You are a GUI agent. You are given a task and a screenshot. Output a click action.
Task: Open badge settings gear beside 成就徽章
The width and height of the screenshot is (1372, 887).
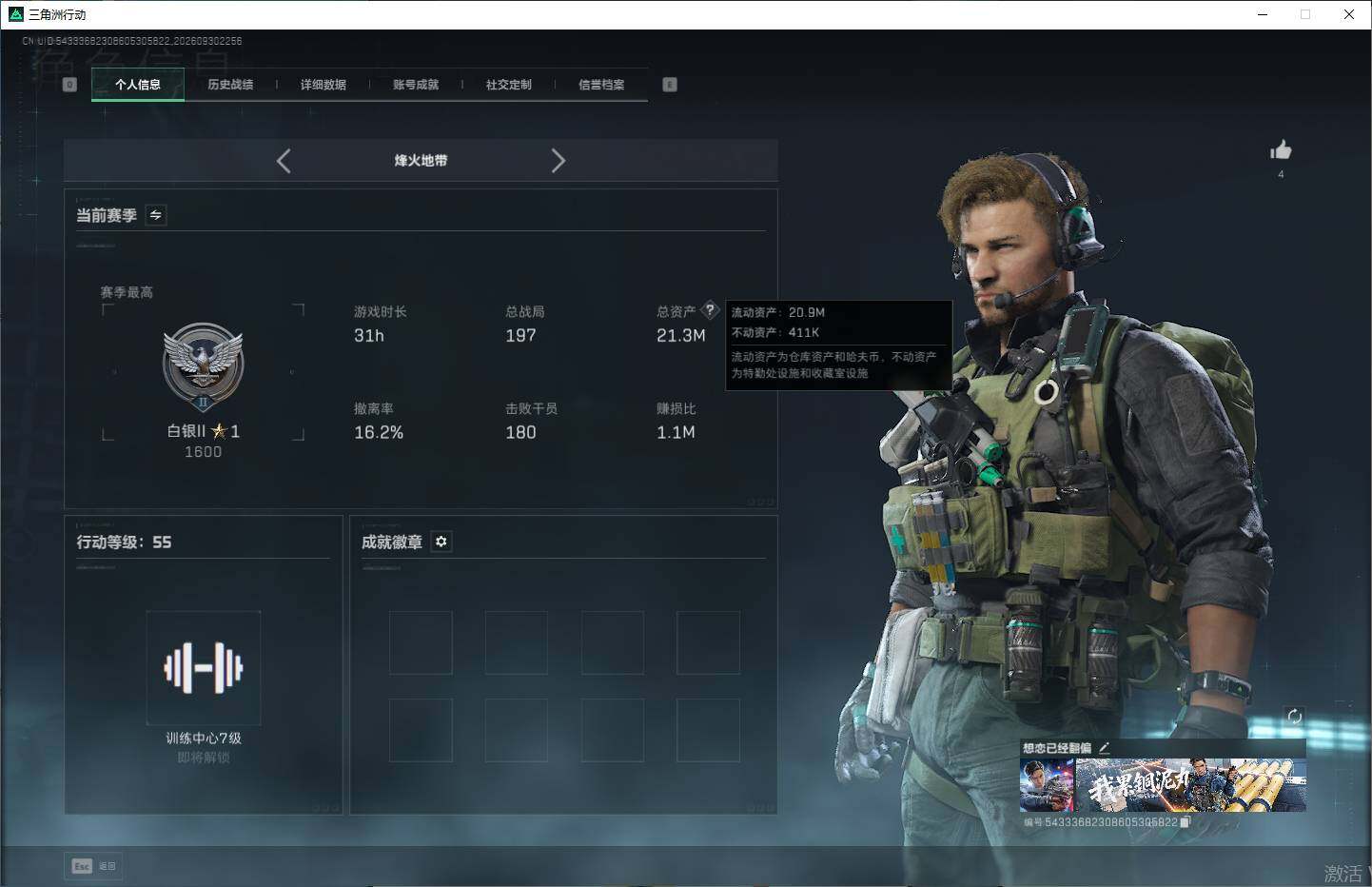(441, 542)
